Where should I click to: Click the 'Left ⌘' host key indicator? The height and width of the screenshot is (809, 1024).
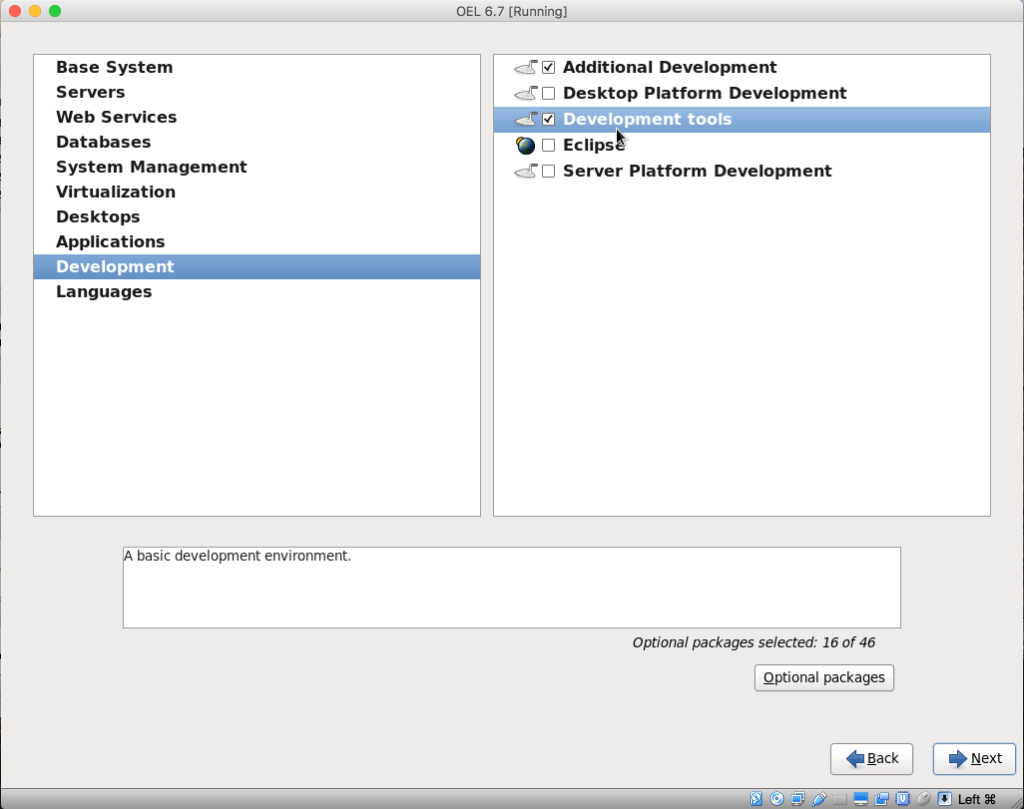(976, 799)
